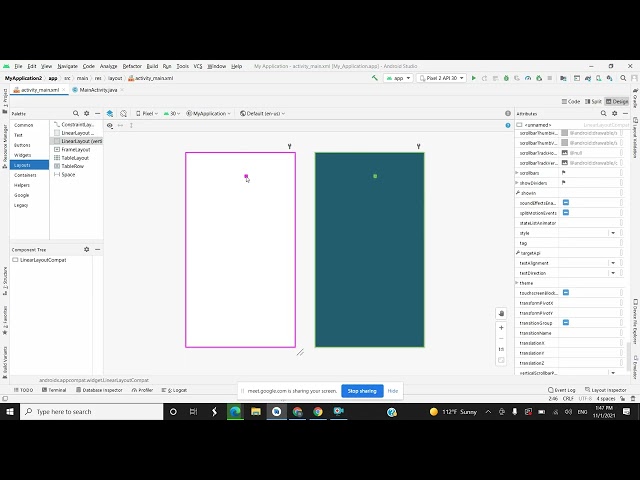Toggle the transitionGroup checkbox
The image size is (640, 480).
[566, 322]
